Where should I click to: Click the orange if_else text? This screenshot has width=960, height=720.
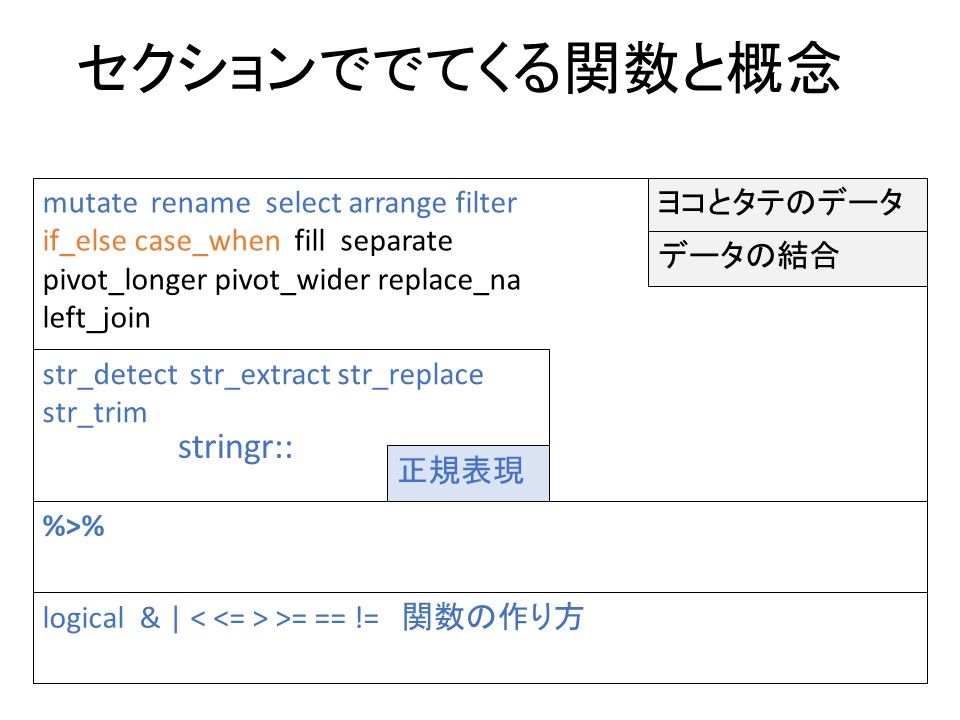(x=84, y=242)
